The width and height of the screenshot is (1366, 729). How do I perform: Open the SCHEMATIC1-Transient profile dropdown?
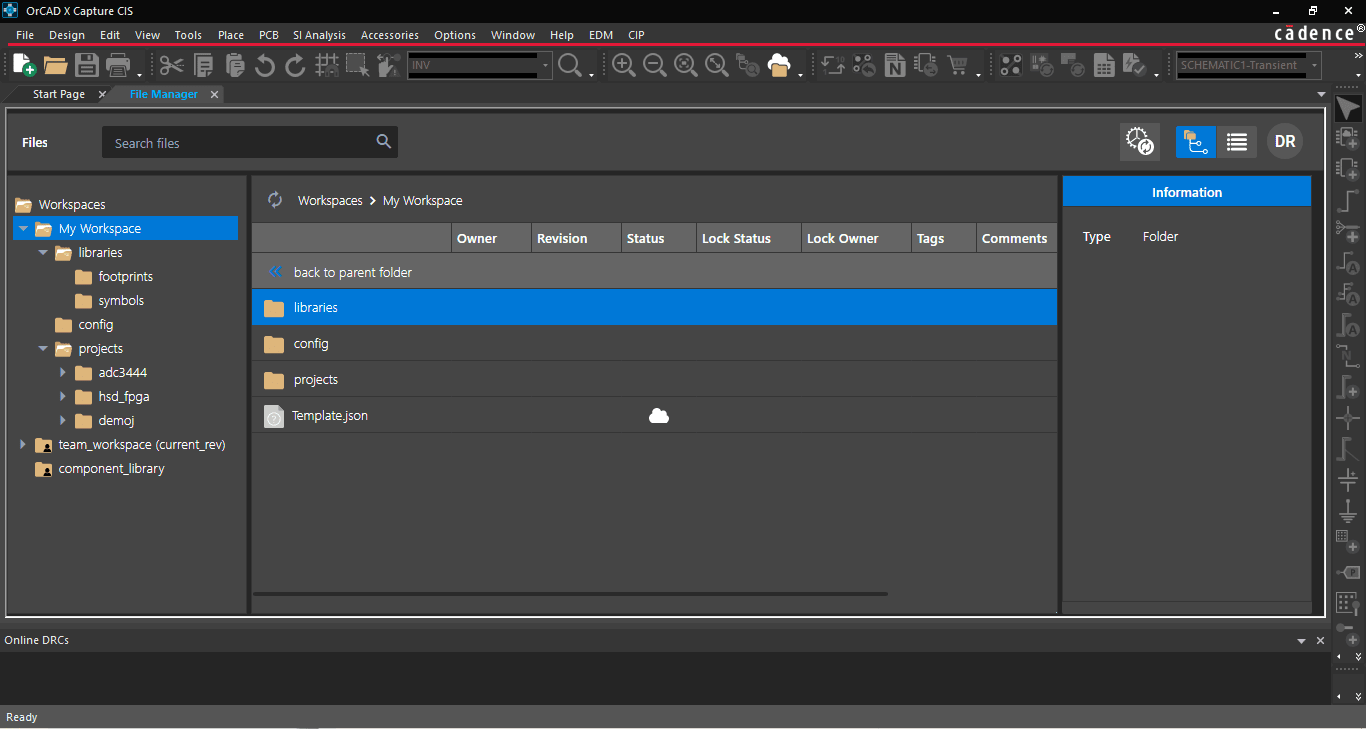[1314, 66]
